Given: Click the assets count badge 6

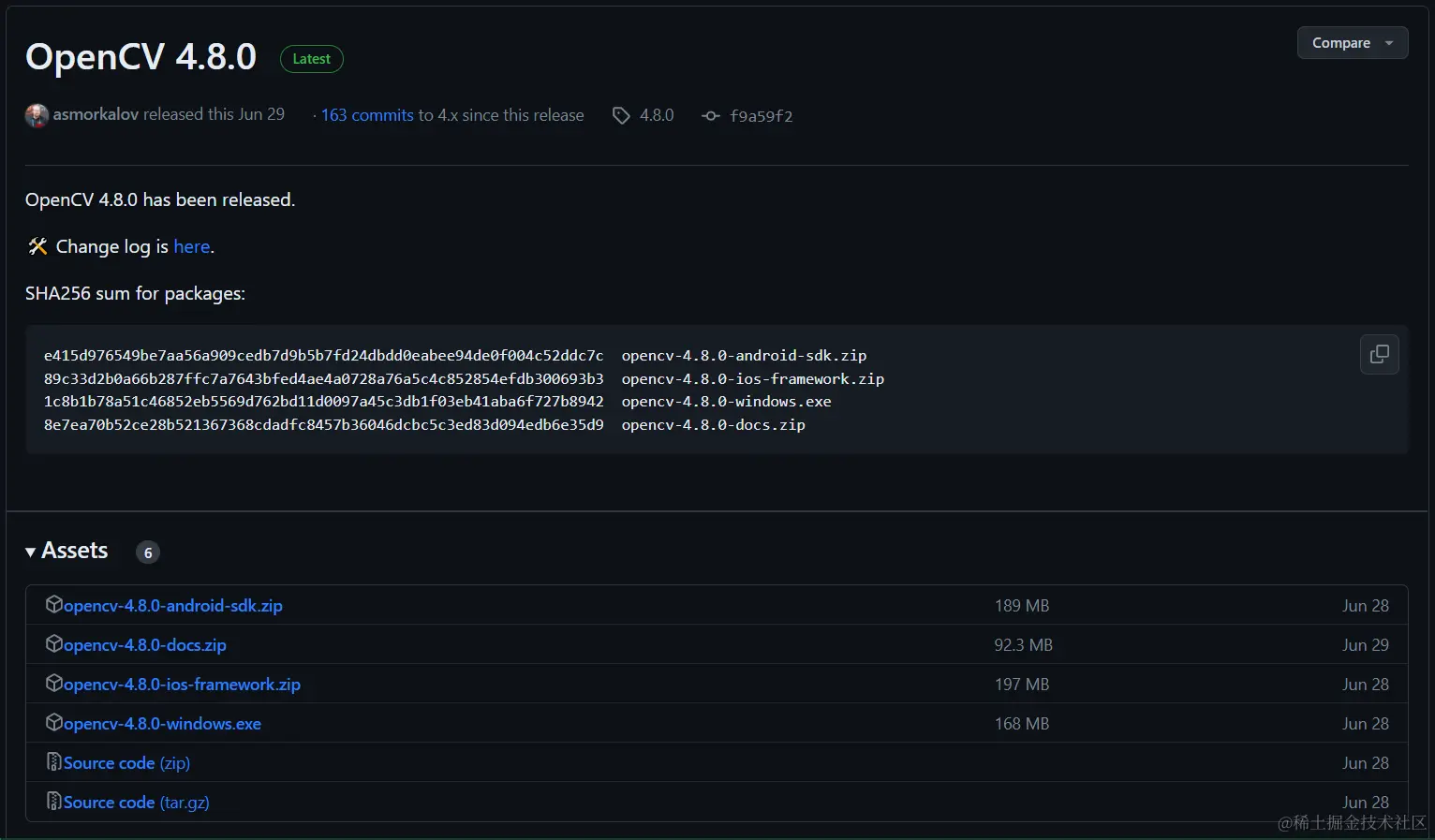Looking at the screenshot, I should [148, 553].
